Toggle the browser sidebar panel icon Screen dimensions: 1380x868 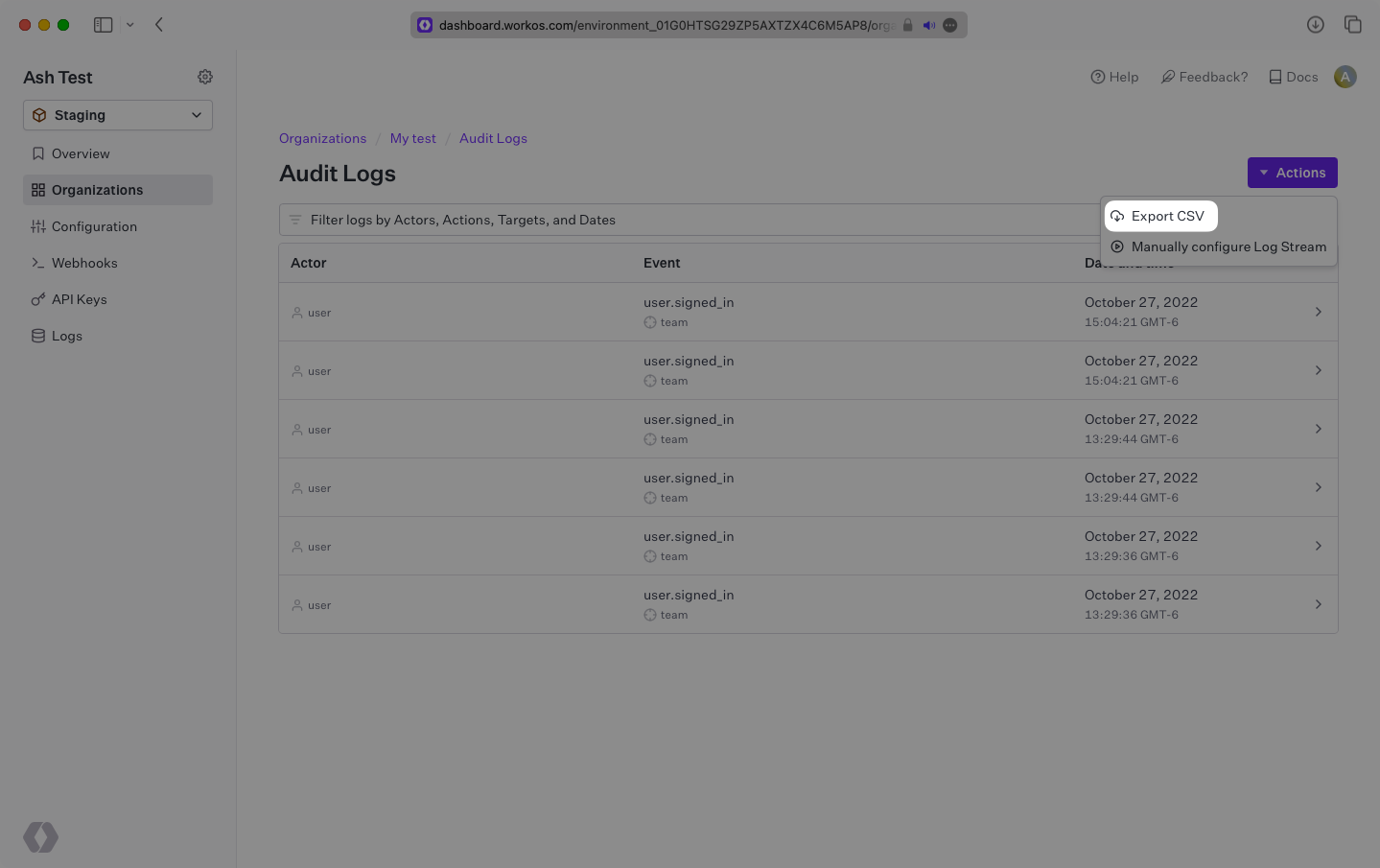pos(104,25)
